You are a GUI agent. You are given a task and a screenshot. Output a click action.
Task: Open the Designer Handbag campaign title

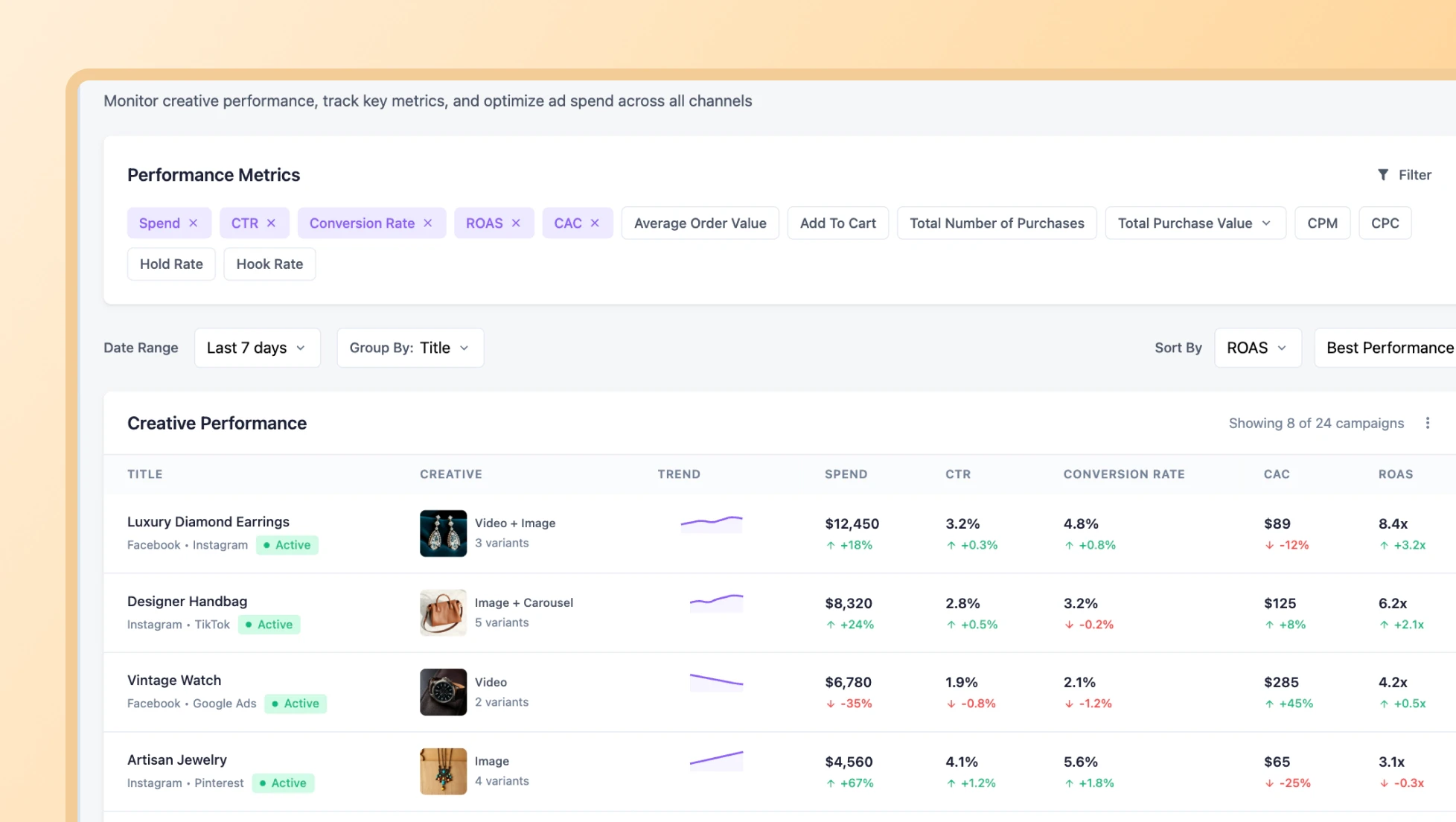tap(187, 602)
